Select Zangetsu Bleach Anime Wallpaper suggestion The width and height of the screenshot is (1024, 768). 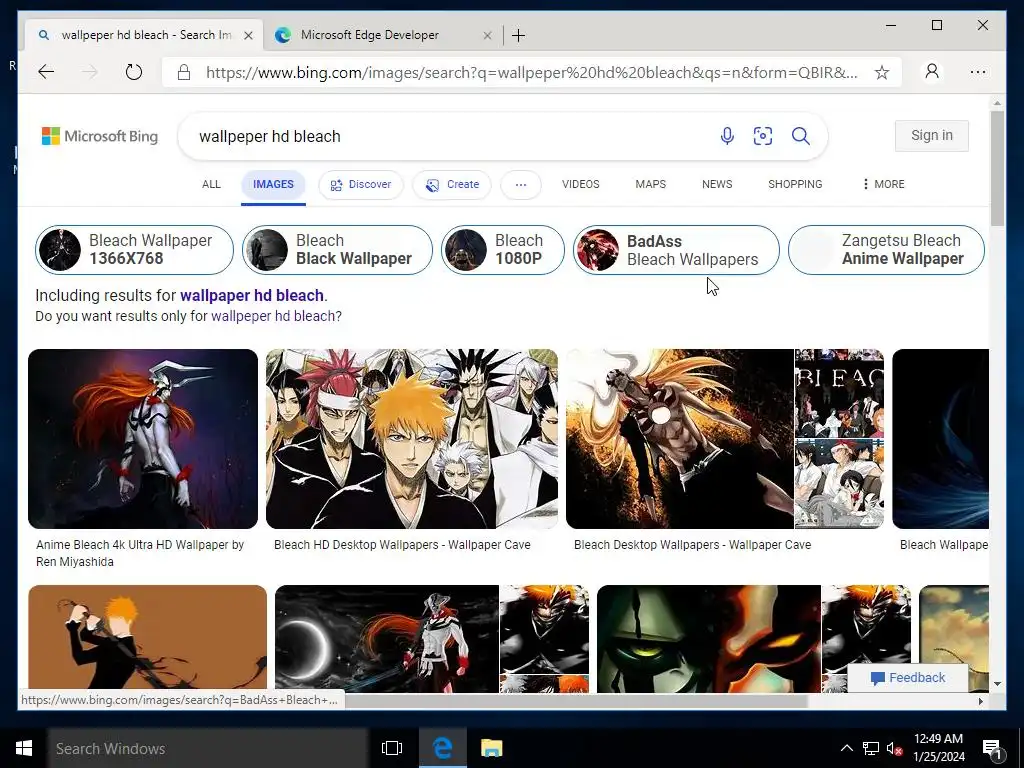886,249
